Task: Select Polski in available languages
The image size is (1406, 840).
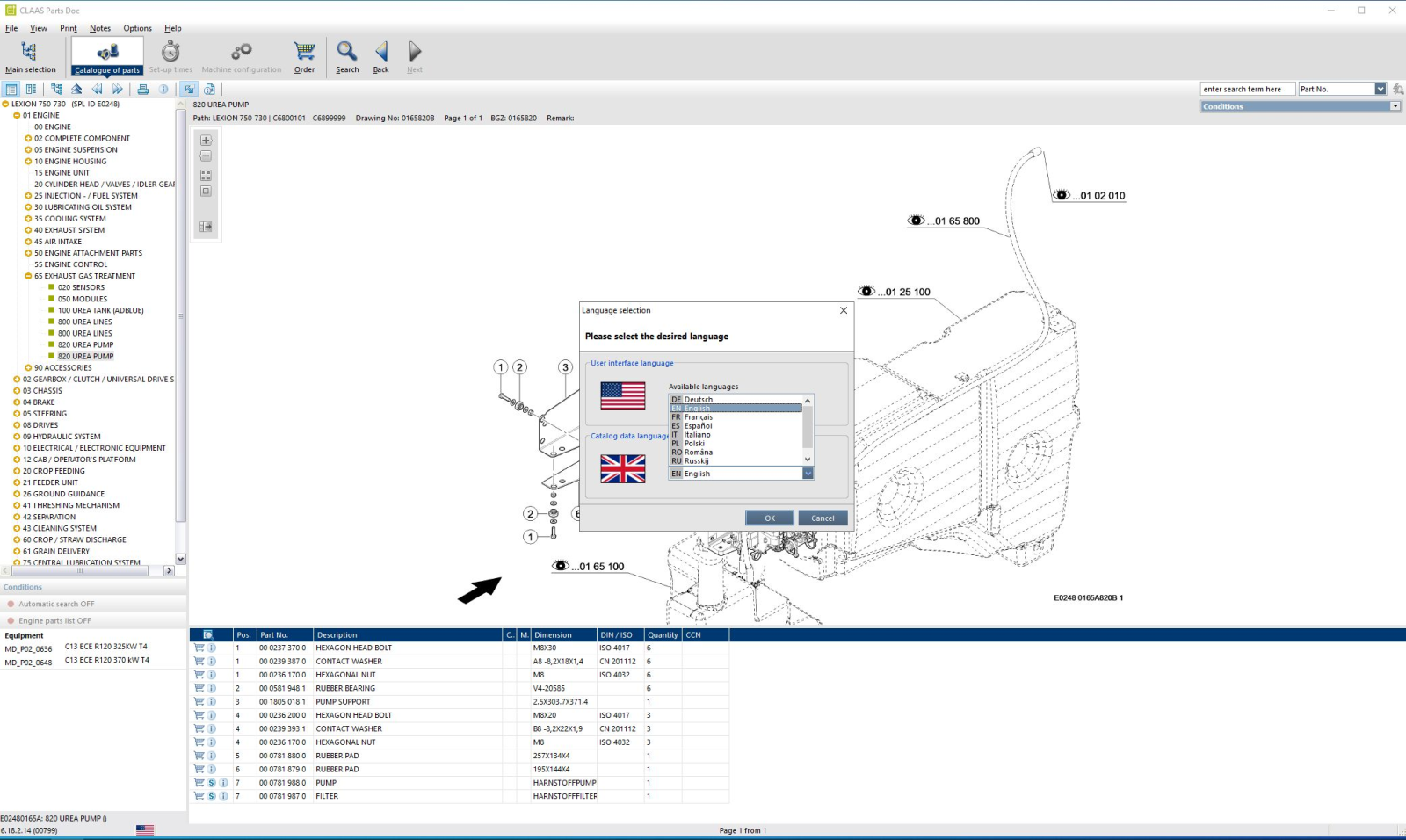Action: coord(736,443)
